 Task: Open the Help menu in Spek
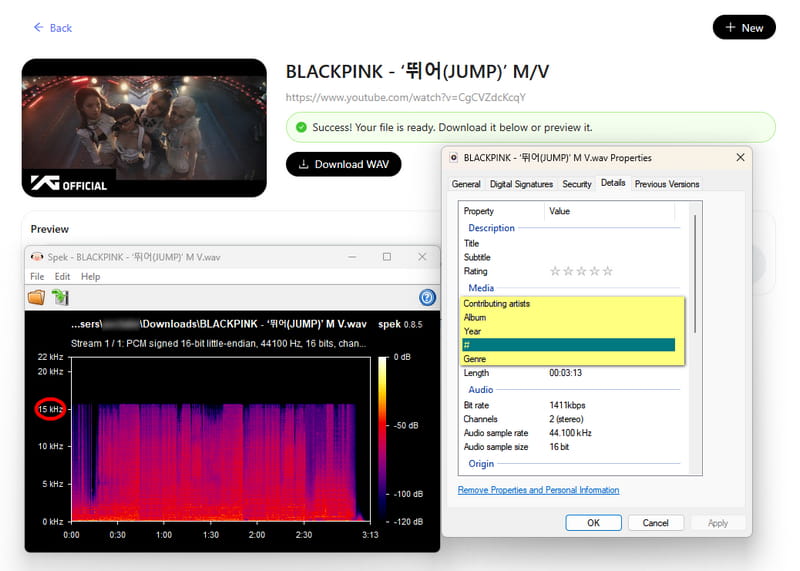coord(90,277)
